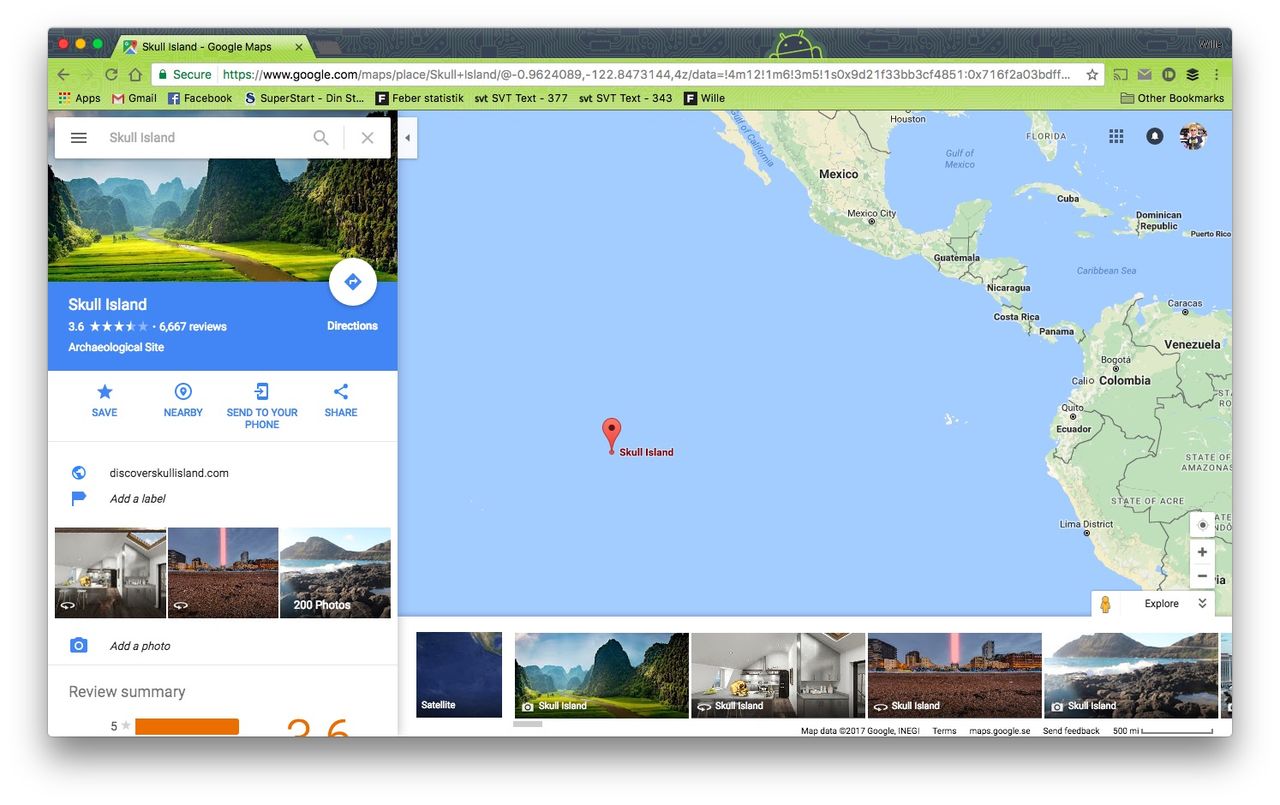Viewport: 1280px width, 805px height.
Task: Select the Skull Island - Google Maps tab
Action: tap(210, 47)
